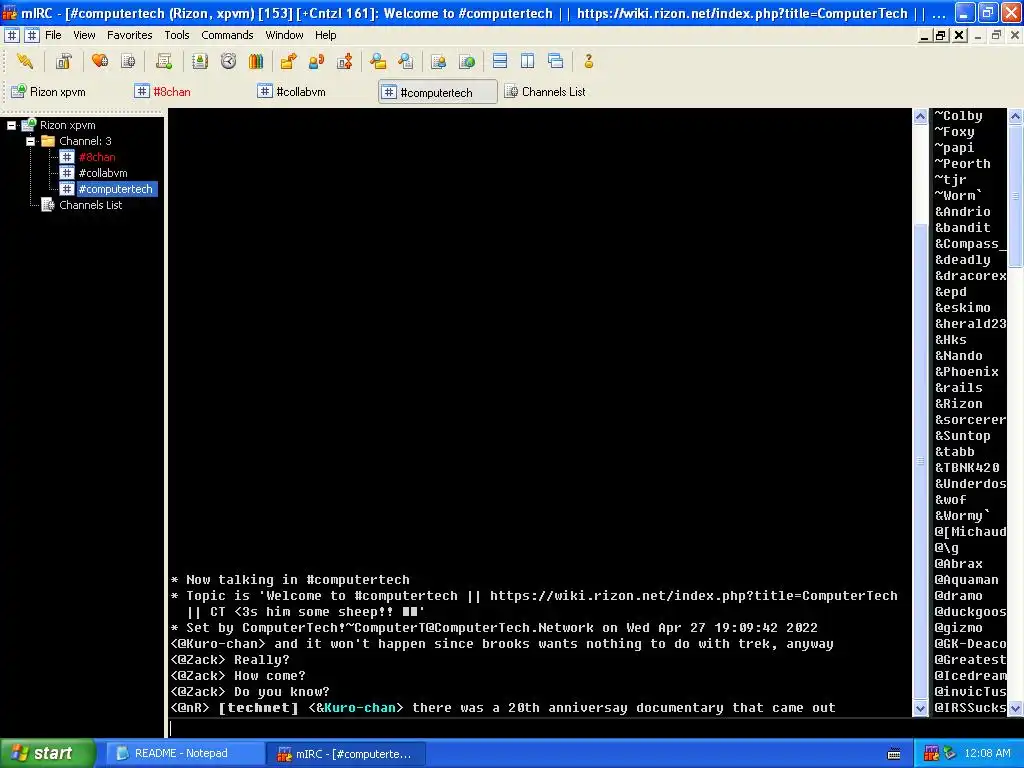The image size is (1024, 768).
Task: Select Rizon xpvm root tree item
Action: pyautogui.click(x=67, y=125)
